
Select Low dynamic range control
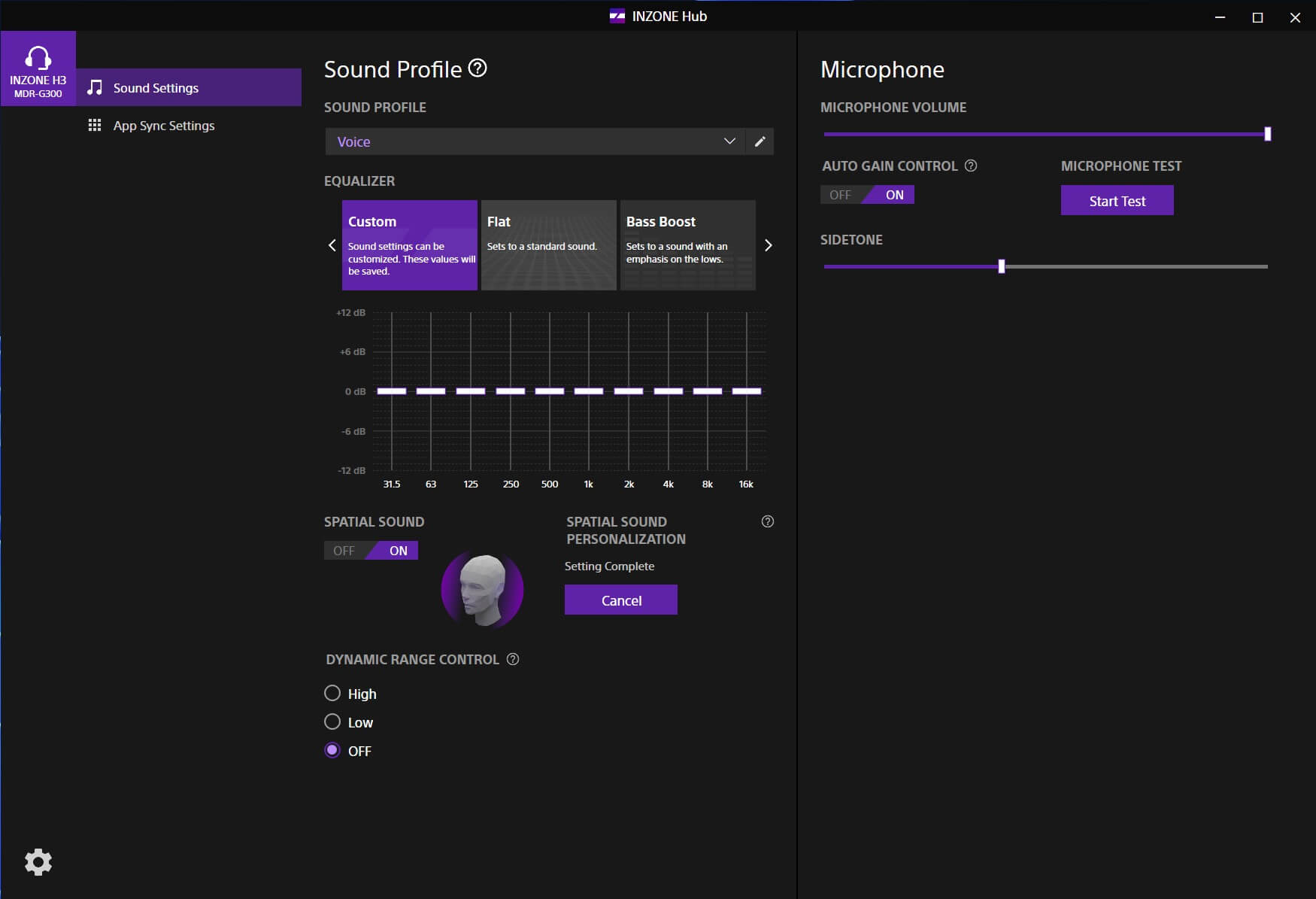[x=332, y=721]
